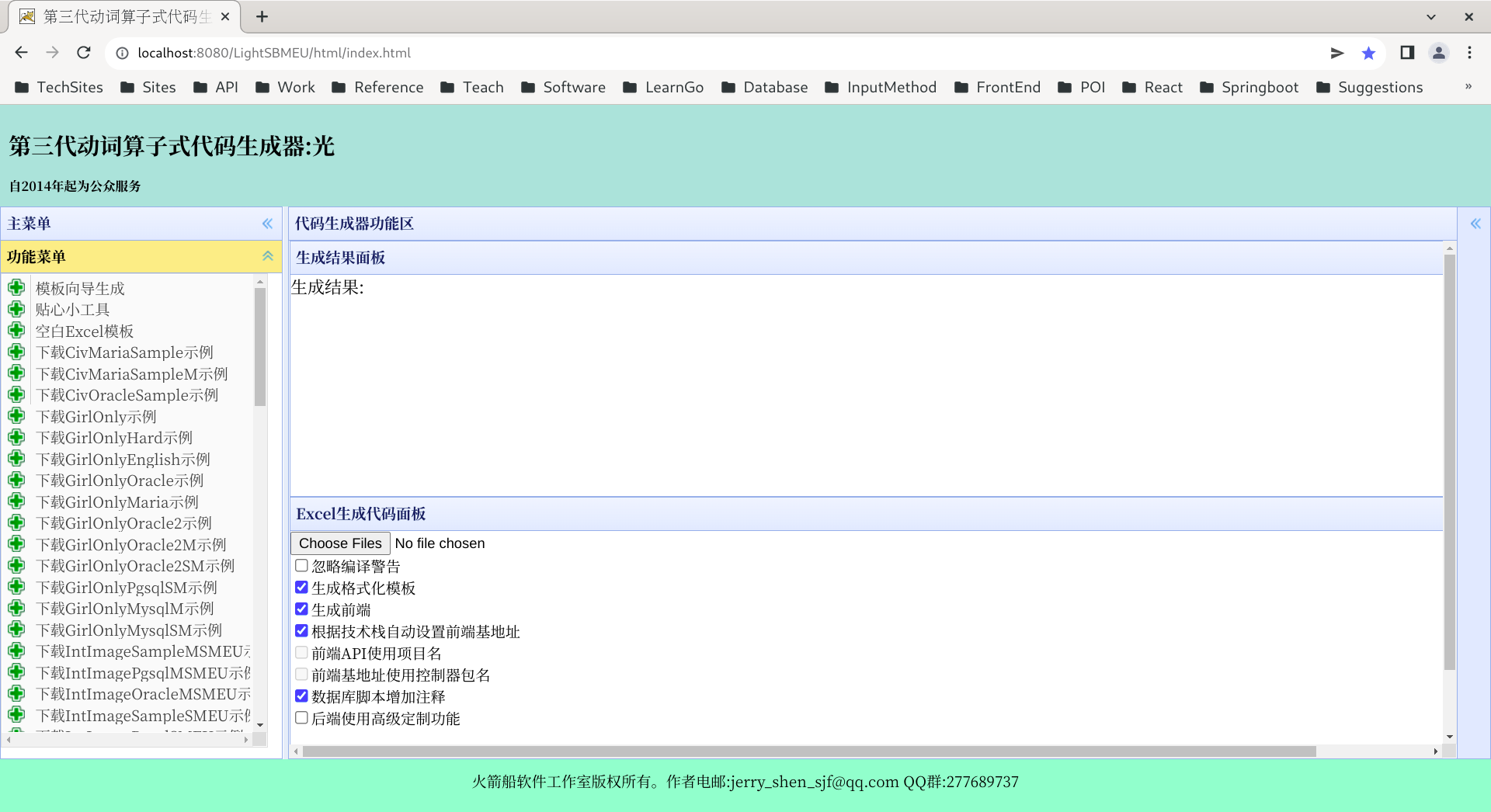Click the plus icon beside 下载GirlOnlyPgsqlSM示例
1491x812 pixels.
[x=16, y=587]
